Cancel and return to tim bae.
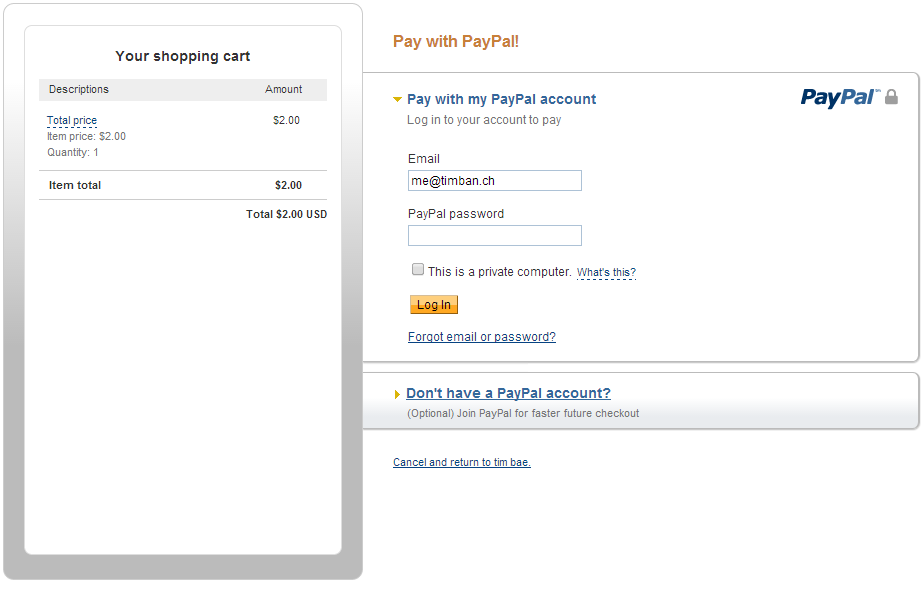Image resolution: width=924 pixels, height=593 pixels. tap(461, 463)
